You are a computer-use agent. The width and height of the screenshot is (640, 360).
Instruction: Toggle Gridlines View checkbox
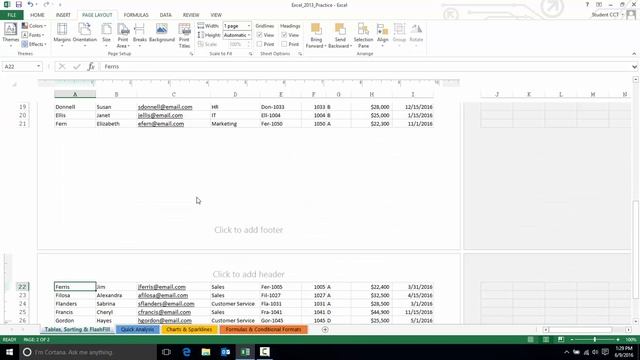[259, 35]
